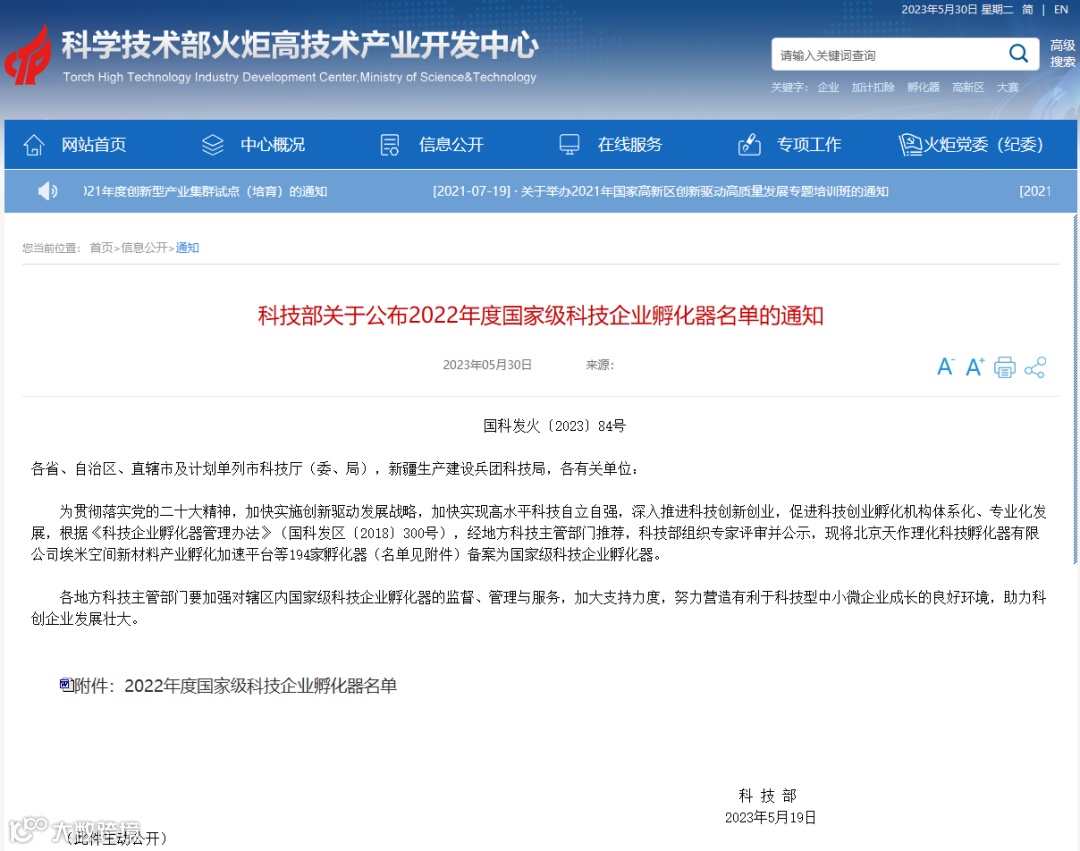Click the monitor icon beside 在线服务

[x=569, y=145]
